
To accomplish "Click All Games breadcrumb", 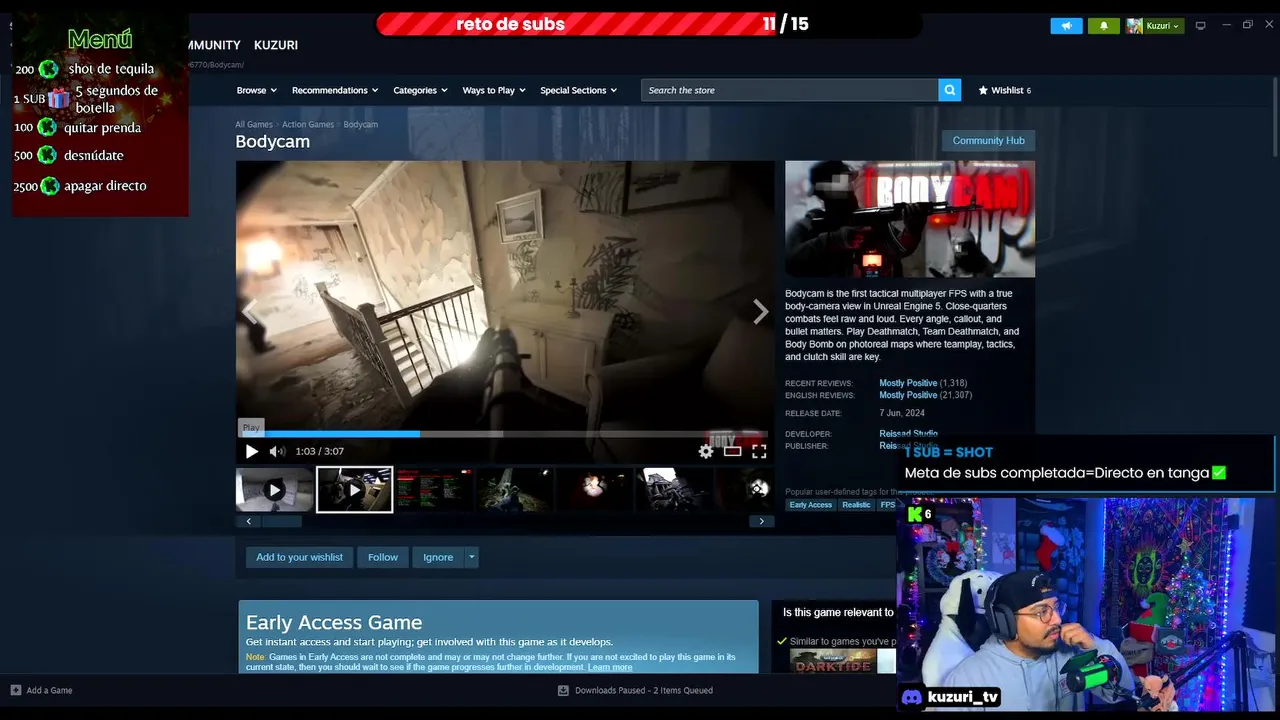I will pos(254,125).
